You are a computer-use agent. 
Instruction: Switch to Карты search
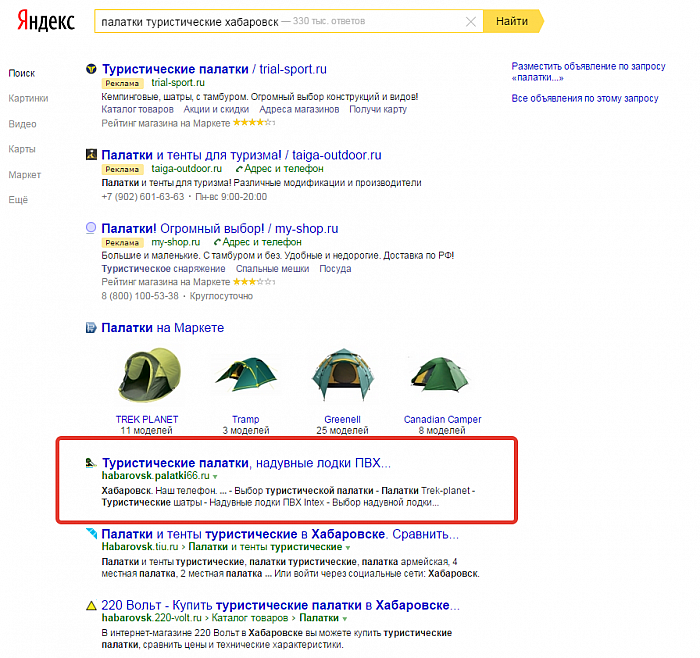coord(21,149)
